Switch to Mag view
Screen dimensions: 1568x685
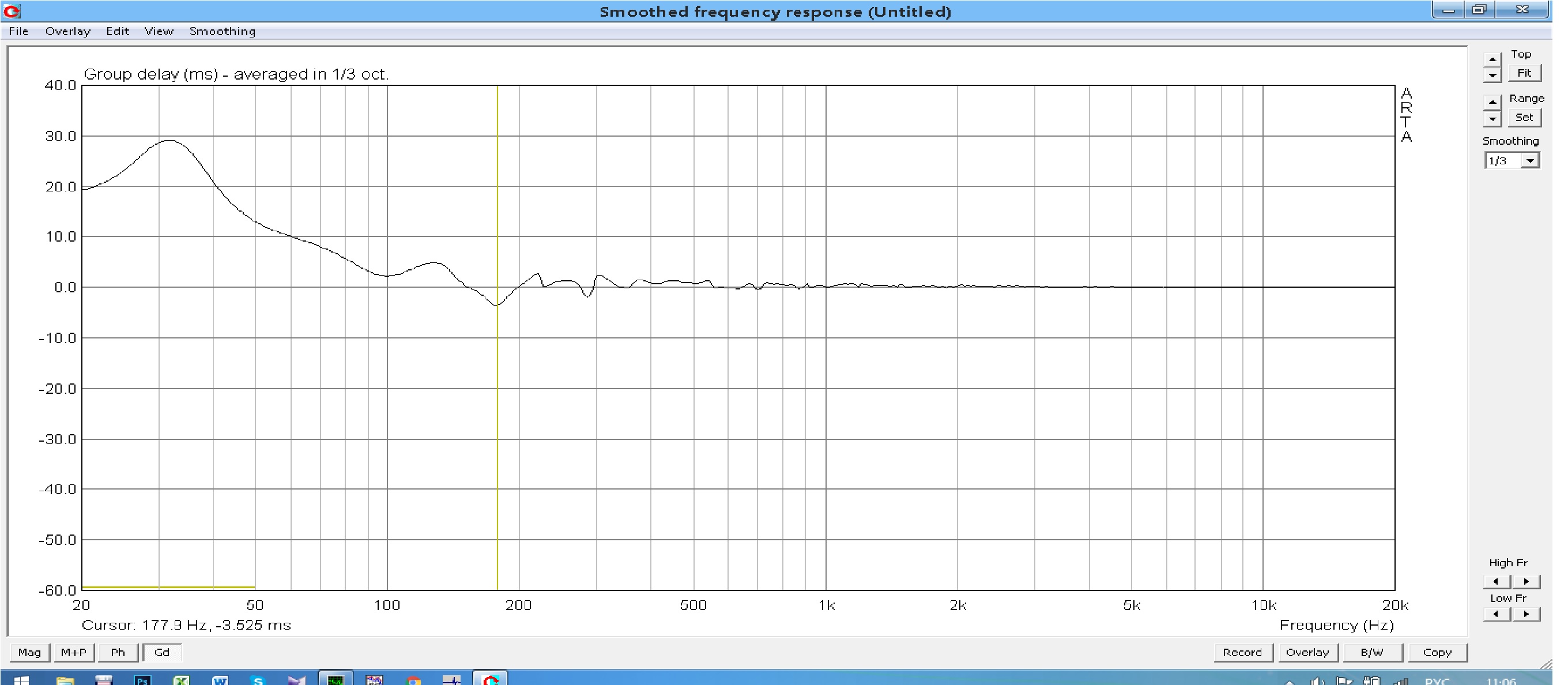29,652
